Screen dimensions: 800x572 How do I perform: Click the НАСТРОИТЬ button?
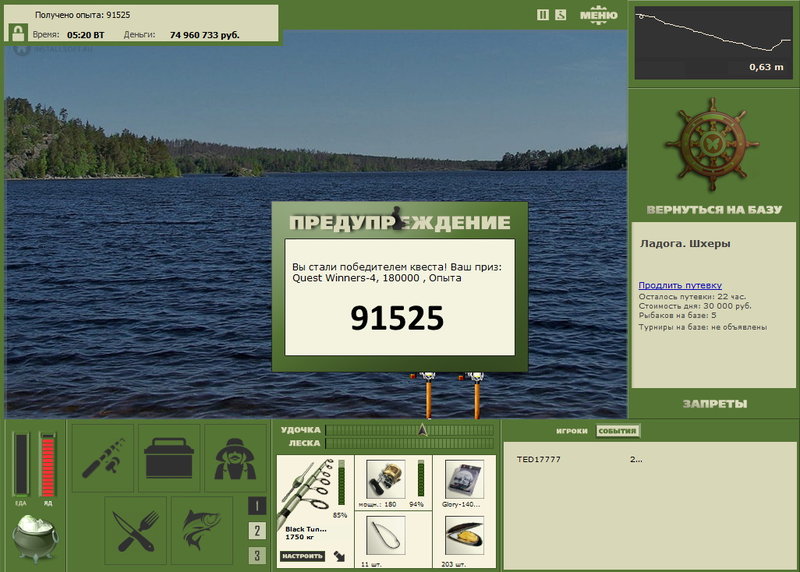tap(303, 556)
